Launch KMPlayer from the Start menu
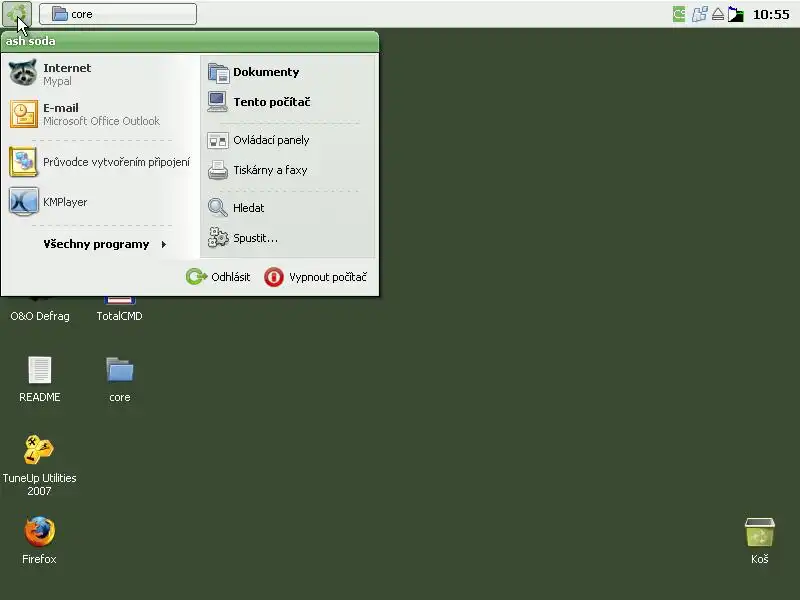Screen dimensions: 800x600 101,202
